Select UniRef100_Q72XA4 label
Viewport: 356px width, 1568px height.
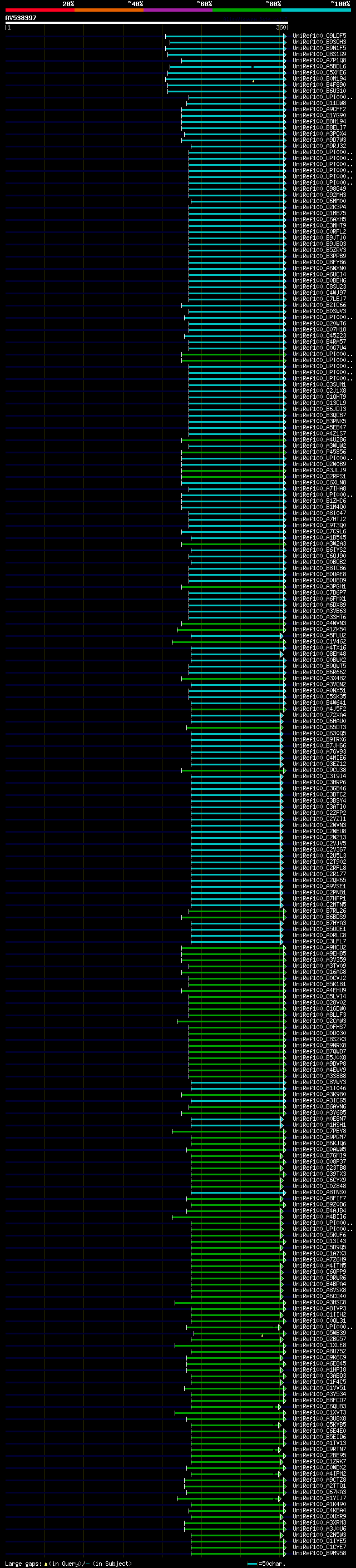pos(319,715)
